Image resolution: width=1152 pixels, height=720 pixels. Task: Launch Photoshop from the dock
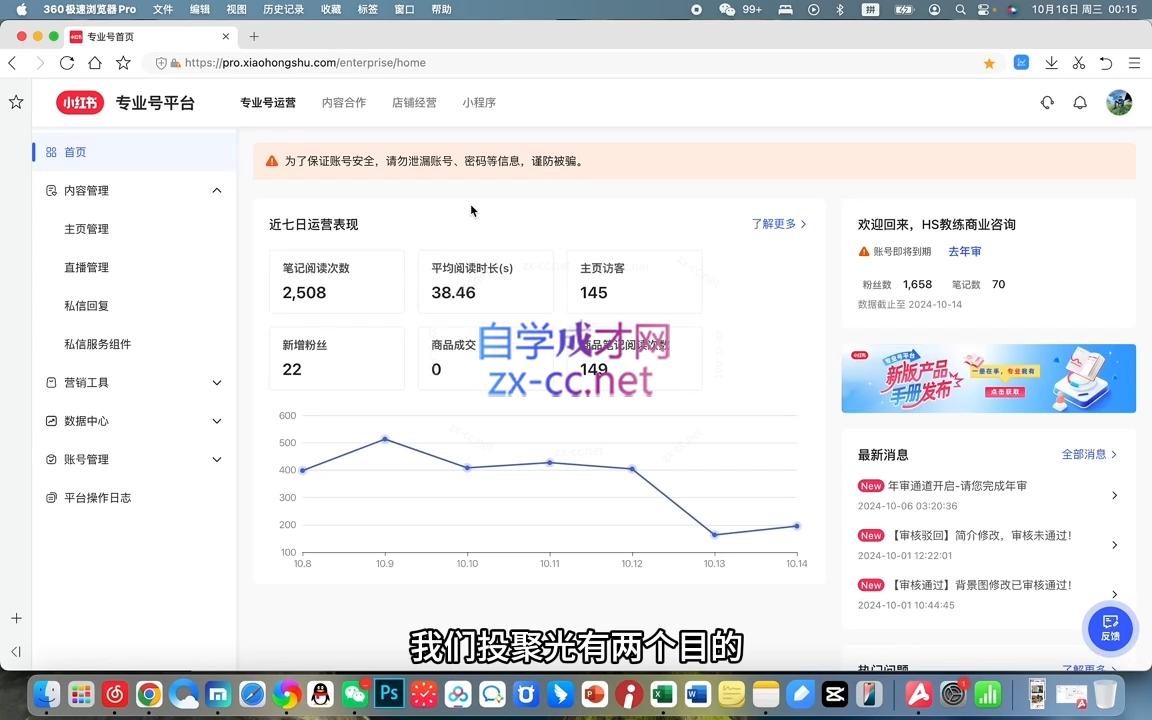coord(389,693)
